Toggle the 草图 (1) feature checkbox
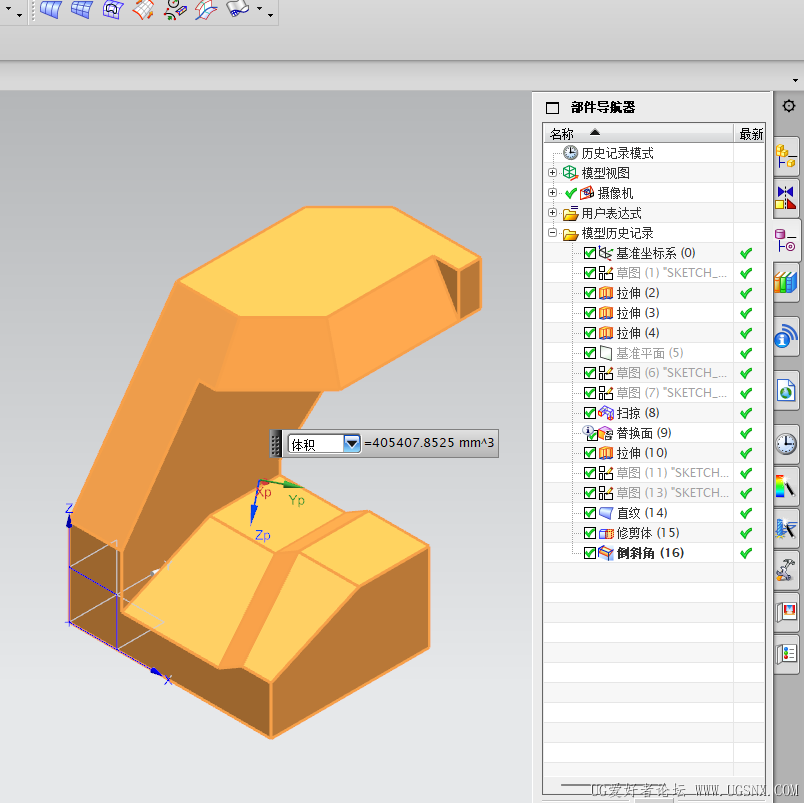This screenshot has width=804, height=803. [x=590, y=273]
